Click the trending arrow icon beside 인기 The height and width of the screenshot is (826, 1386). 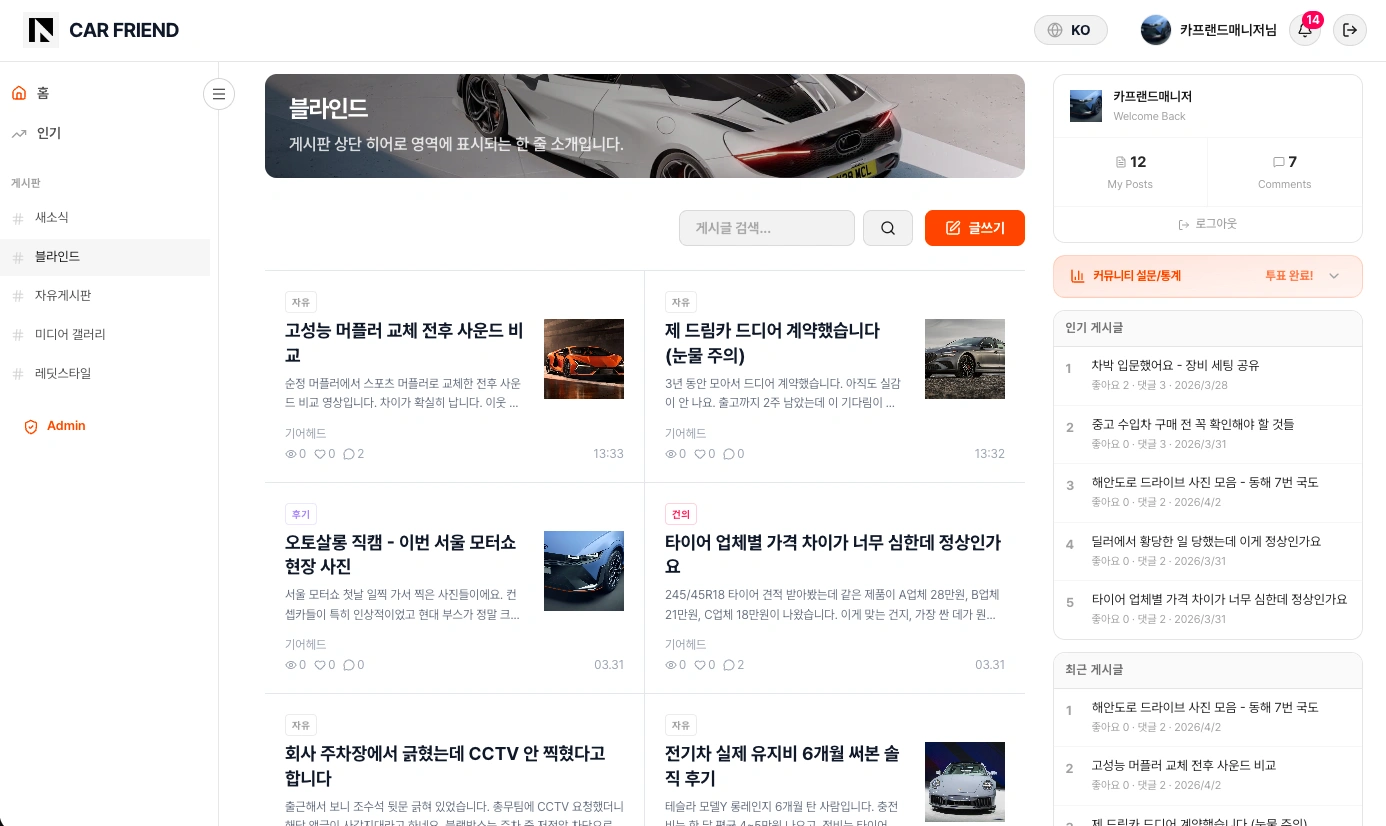coord(19,133)
